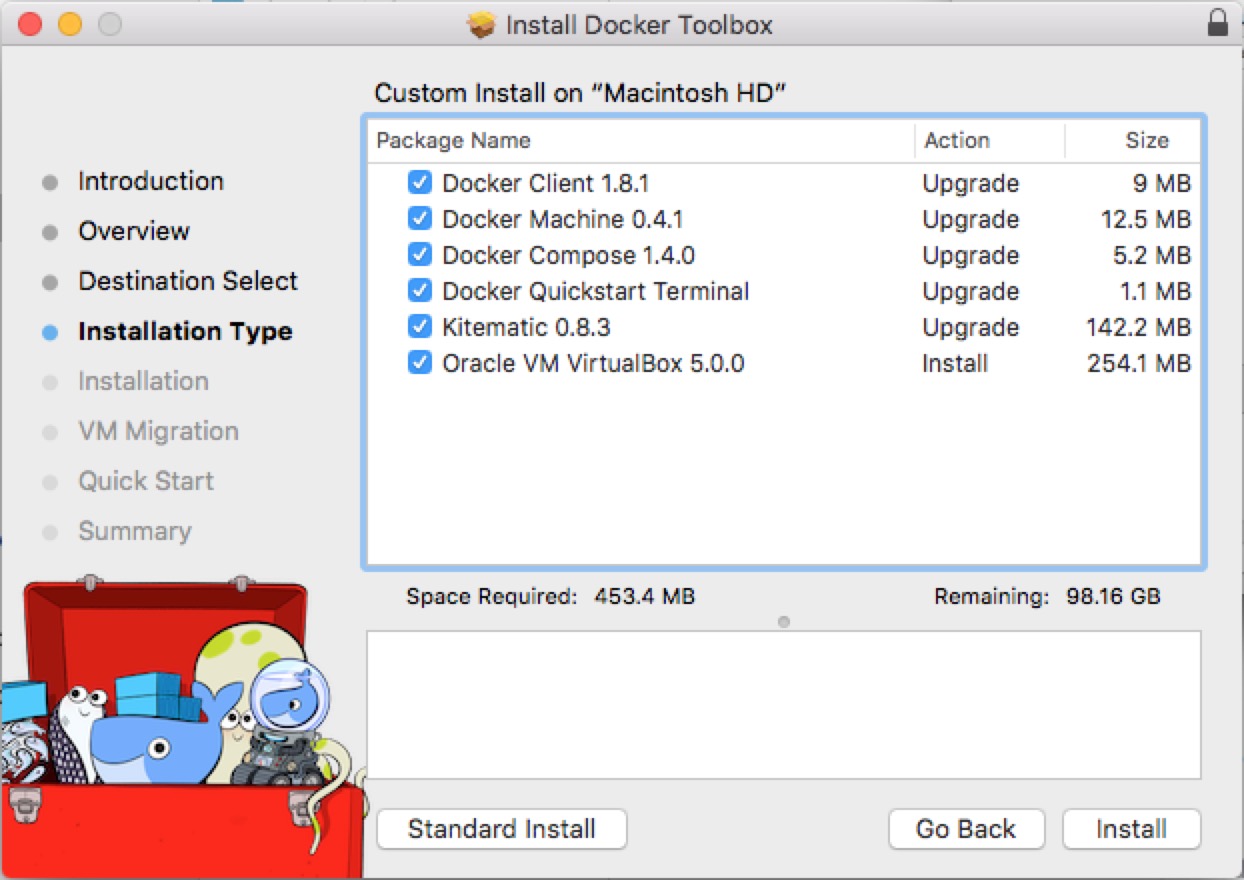1244x880 pixels.
Task: Uncheck Docker Quickstart Terminal
Action: pyautogui.click(x=419, y=291)
